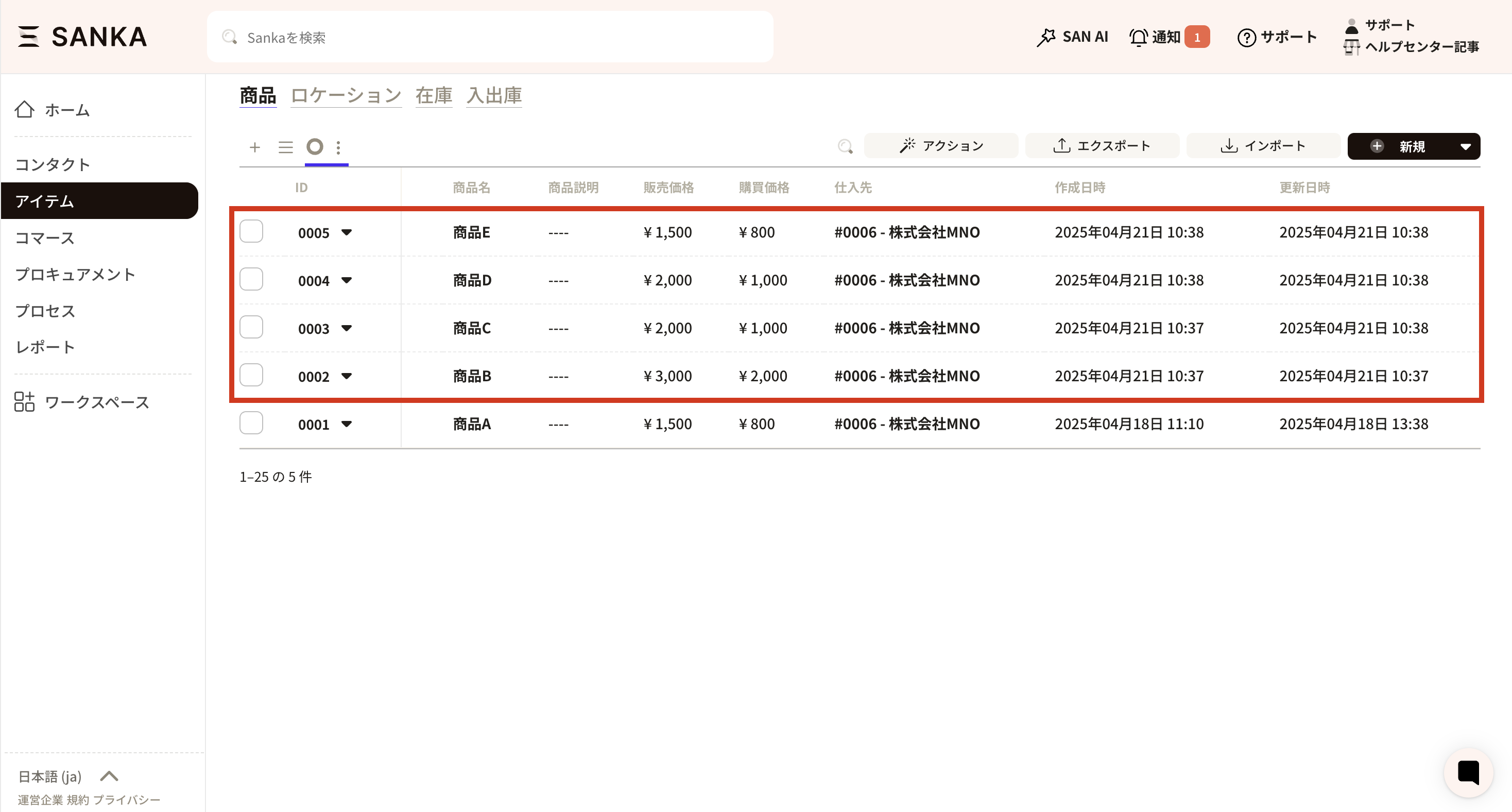Switch to the ロケーション tab
The image size is (1512, 812).
click(346, 95)
